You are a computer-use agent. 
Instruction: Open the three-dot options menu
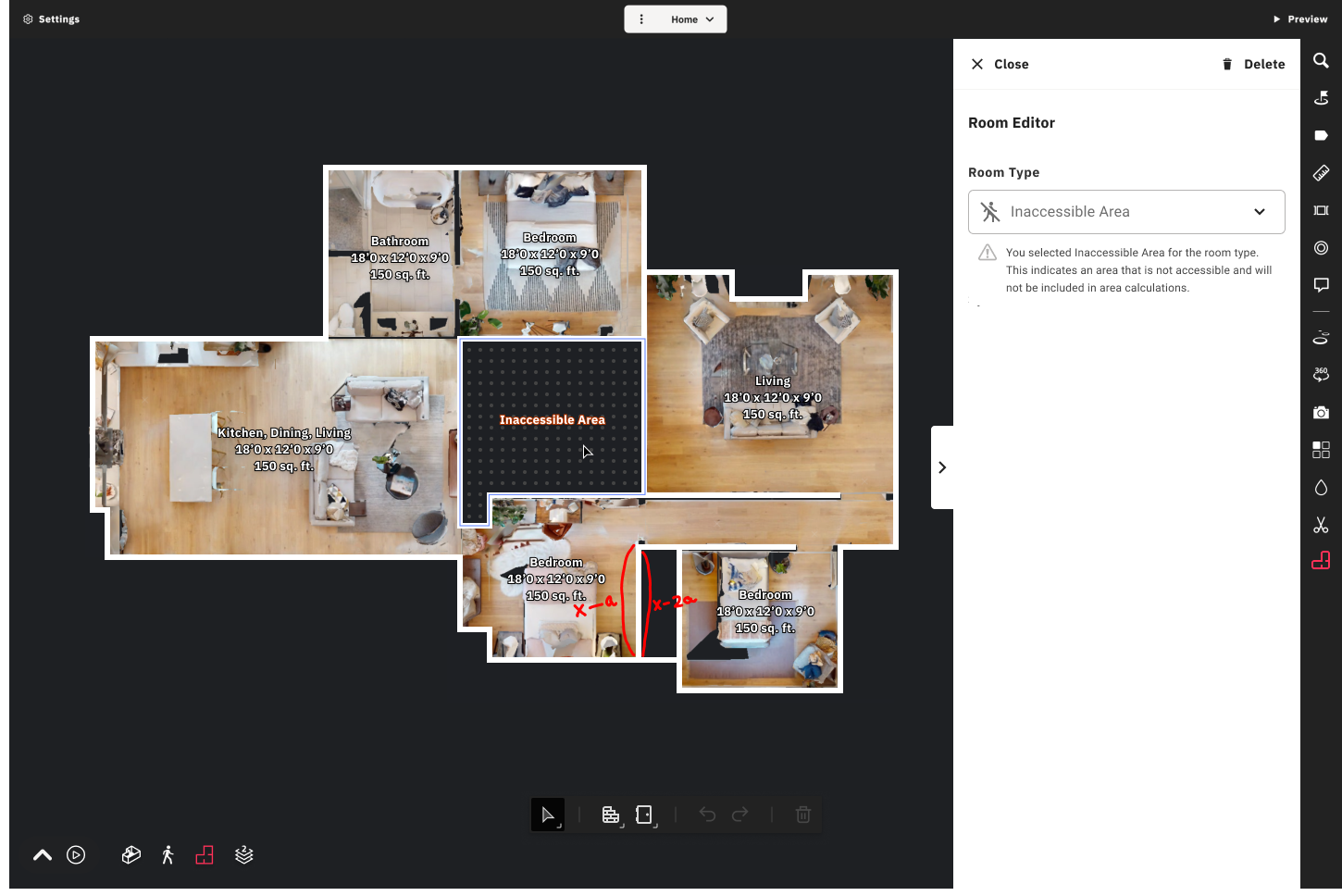(x=641, y=19)
